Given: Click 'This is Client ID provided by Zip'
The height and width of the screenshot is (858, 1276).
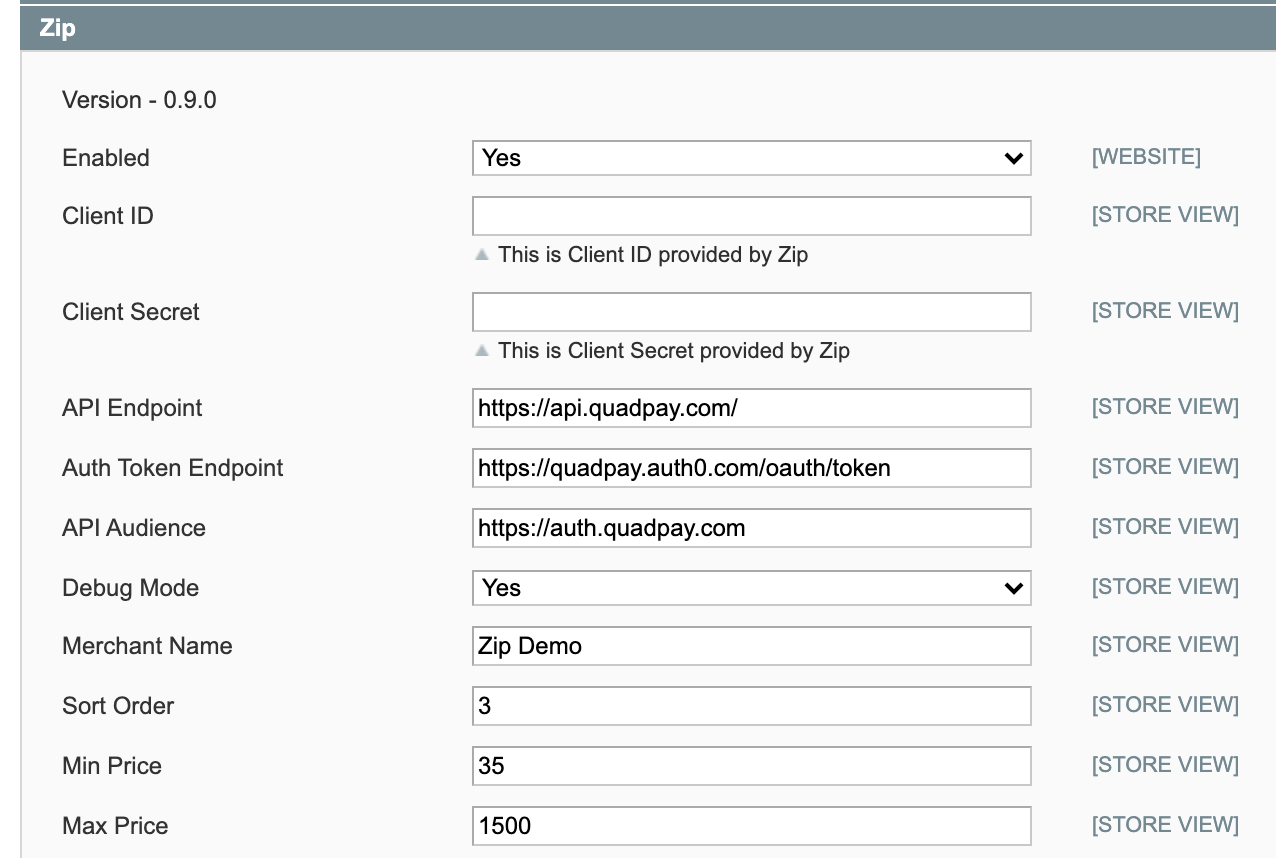Looking at the screenshot, I should (x=653, y=255).
